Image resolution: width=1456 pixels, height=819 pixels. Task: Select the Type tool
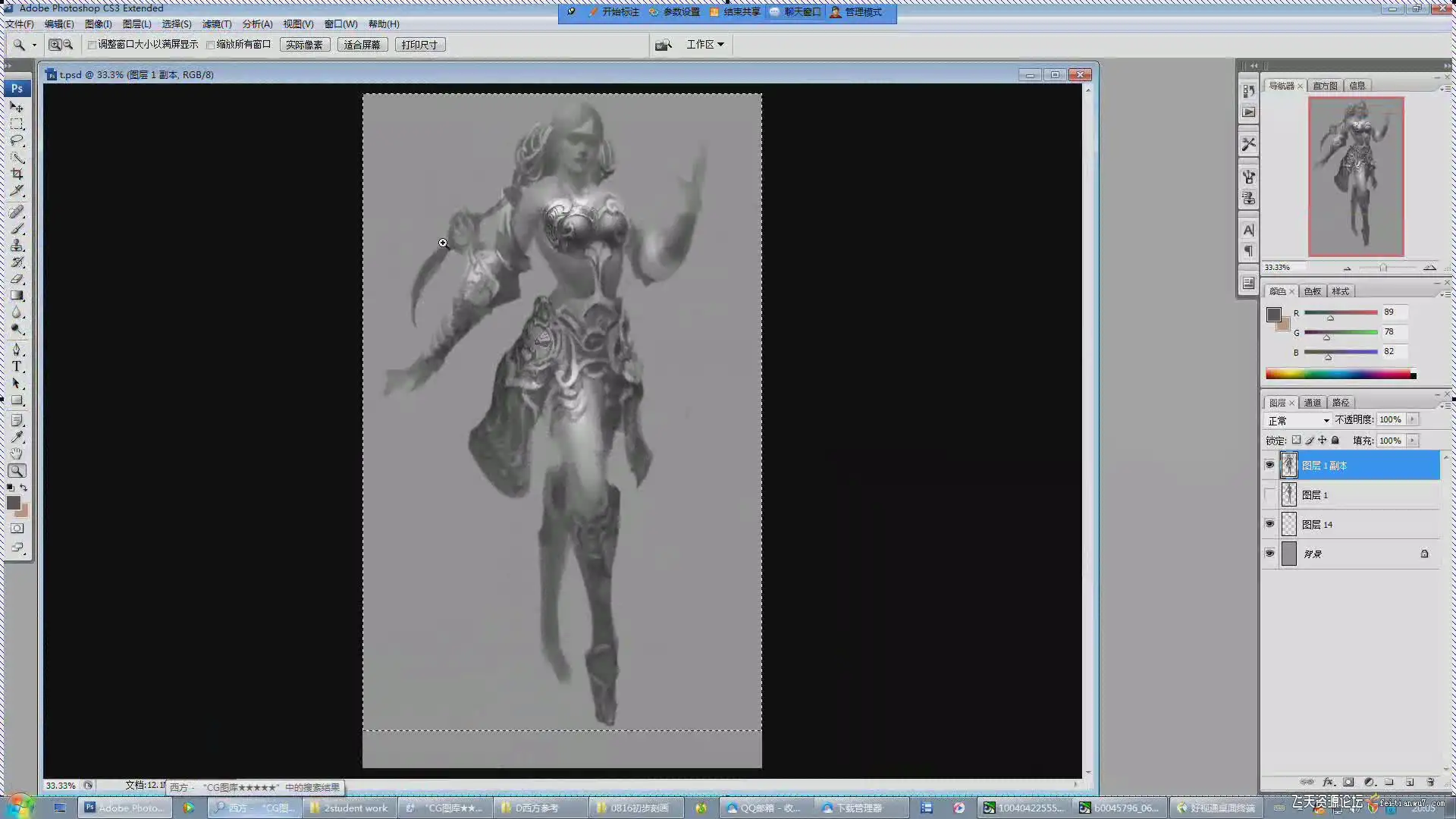pyautogui.click(x=17, y=366)
